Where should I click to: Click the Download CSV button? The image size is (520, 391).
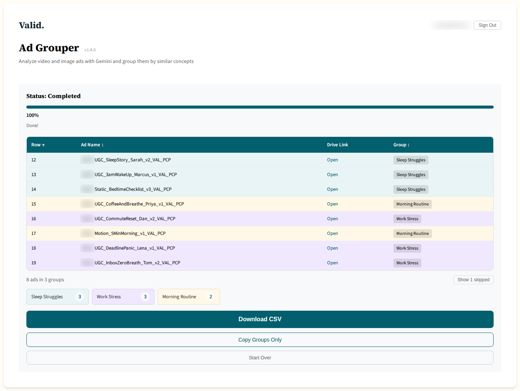click(x=260, y=319)
